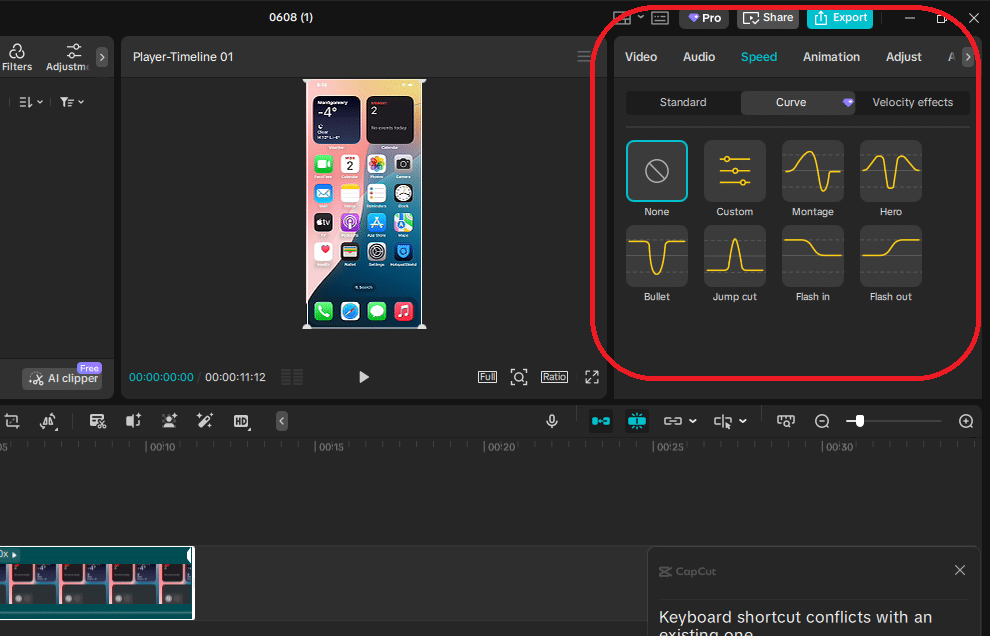Open the media filter dropdown
Image resolution: width=990 pixels, height=636 pixels.
click(x=71, y=102)
